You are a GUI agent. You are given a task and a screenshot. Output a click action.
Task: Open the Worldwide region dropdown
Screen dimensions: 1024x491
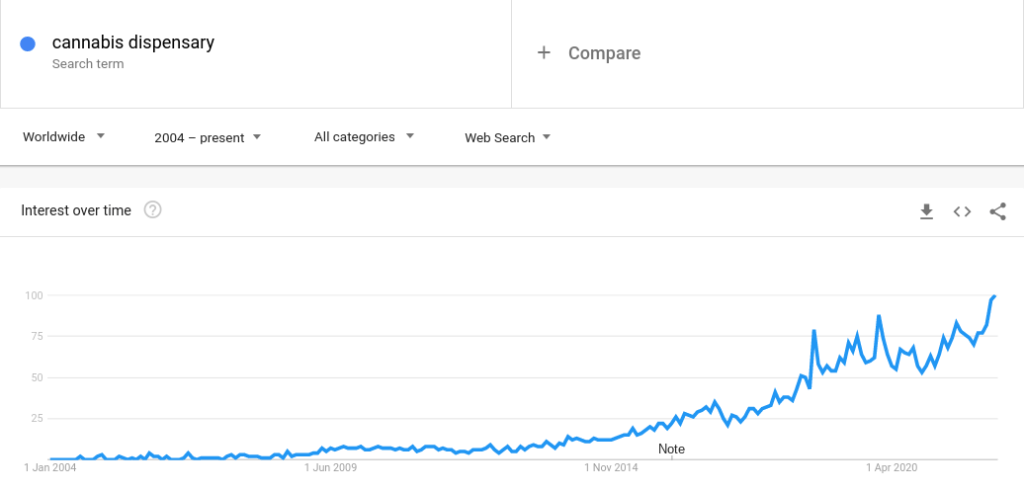(63, 137)
